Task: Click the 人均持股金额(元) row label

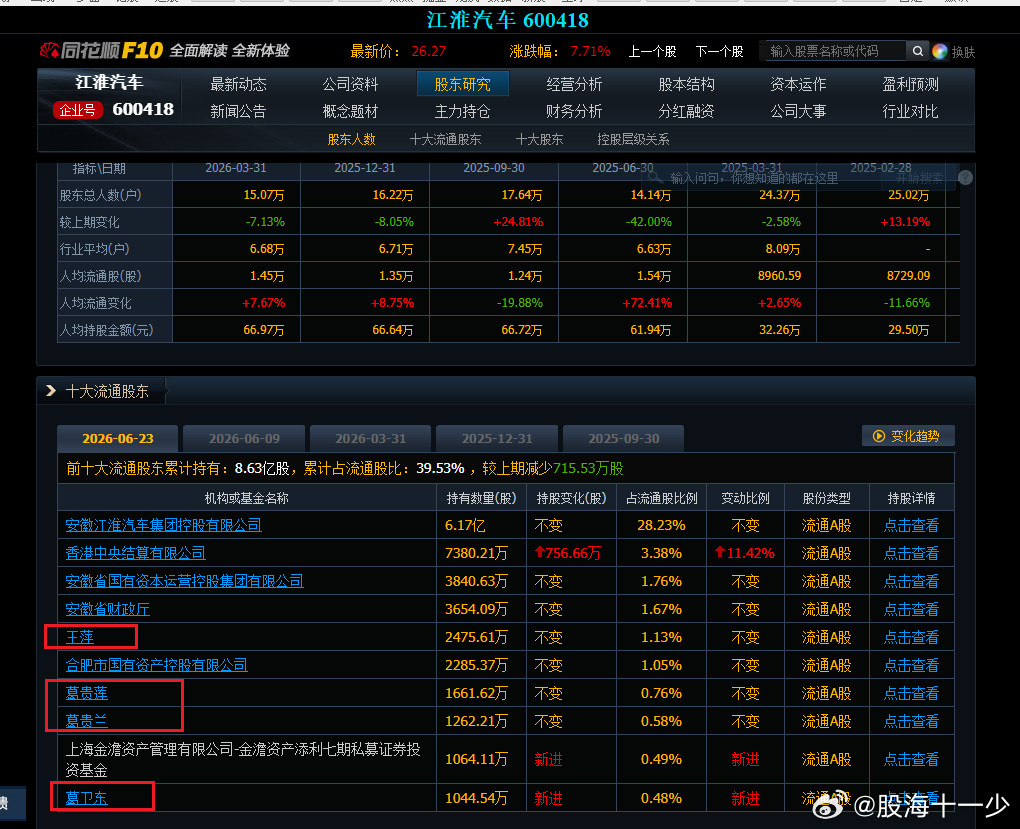Action: point(107,330)
